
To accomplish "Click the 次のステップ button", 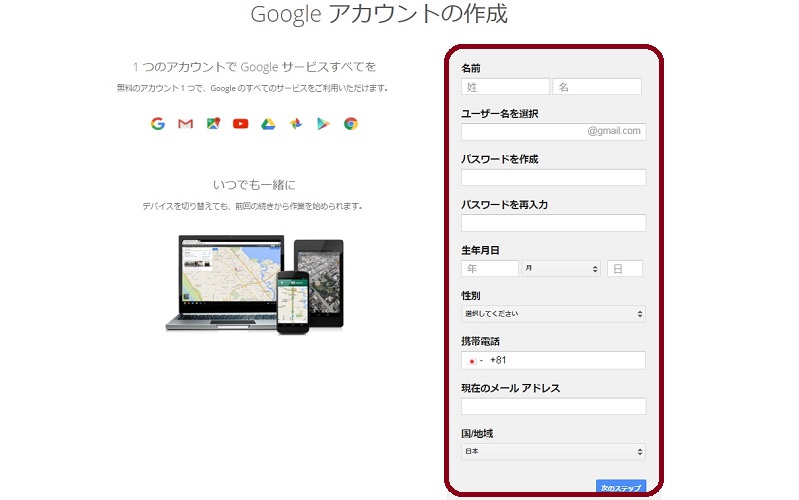I will (x=621, y=487).
